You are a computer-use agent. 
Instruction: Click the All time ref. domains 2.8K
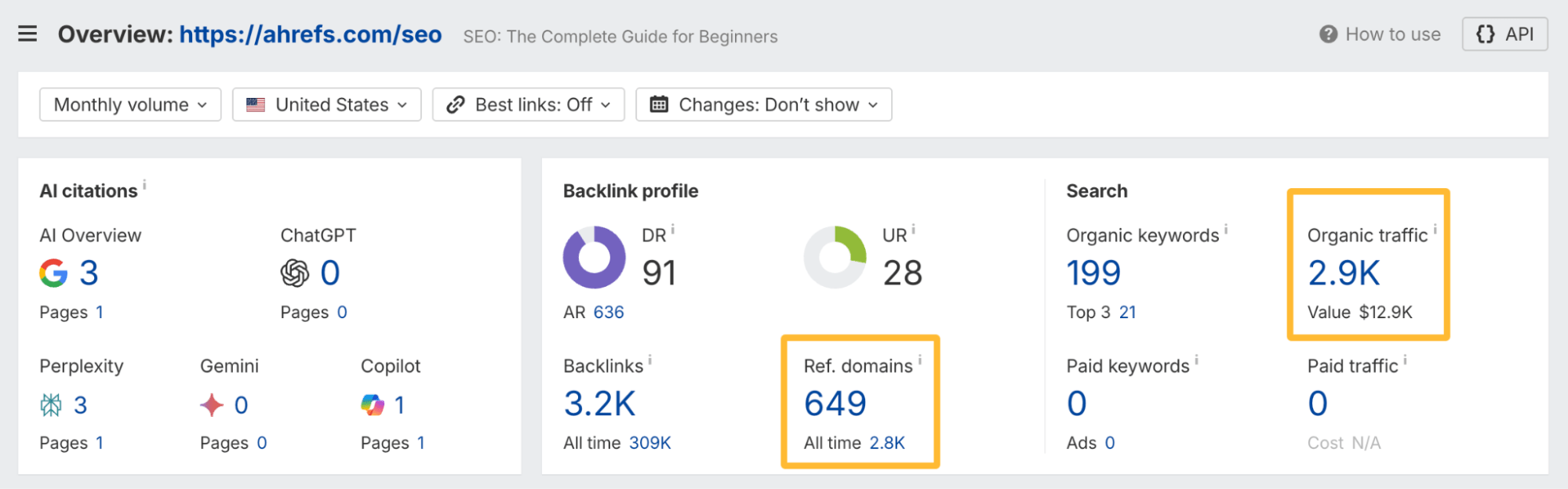tap(887, 443)
